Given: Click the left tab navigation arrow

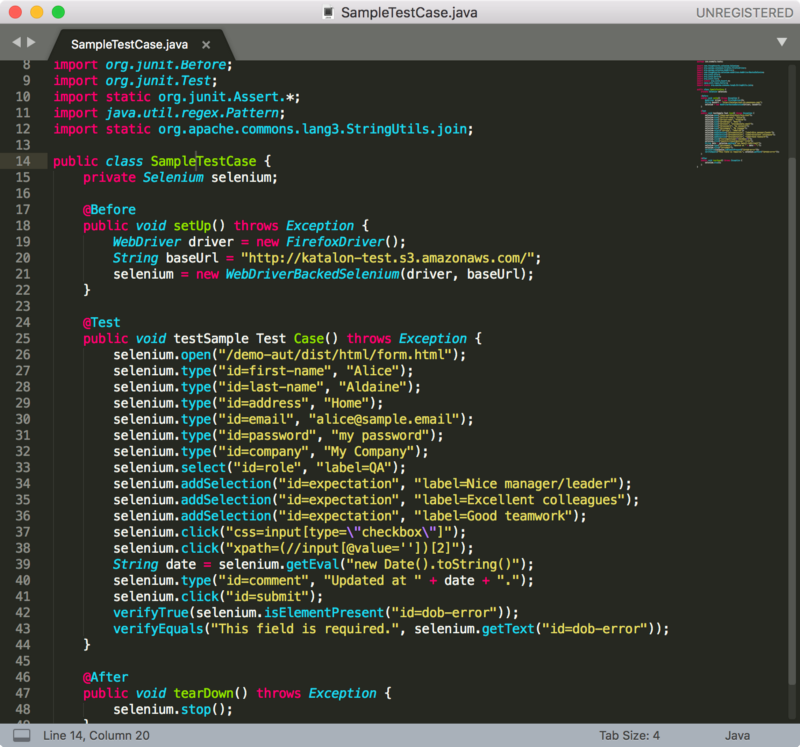Looking at the screenshot, I should (x=16, y=43).
